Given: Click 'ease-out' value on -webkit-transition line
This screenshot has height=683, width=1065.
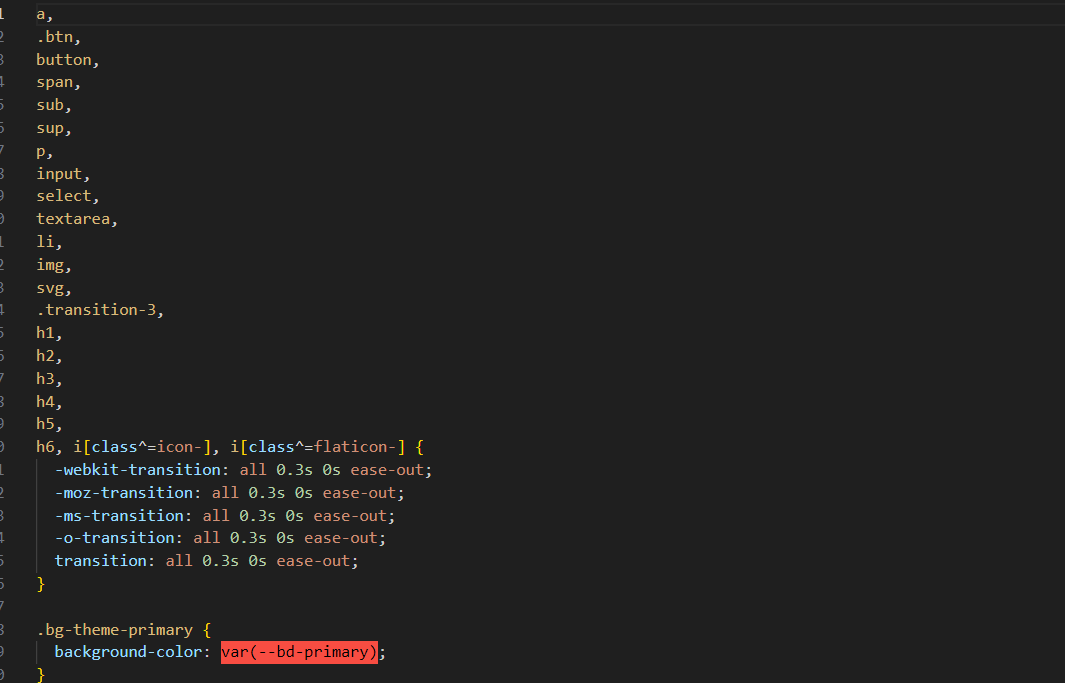Looking at the screenshot, I should pyautogui.click(x=387, y=470).
